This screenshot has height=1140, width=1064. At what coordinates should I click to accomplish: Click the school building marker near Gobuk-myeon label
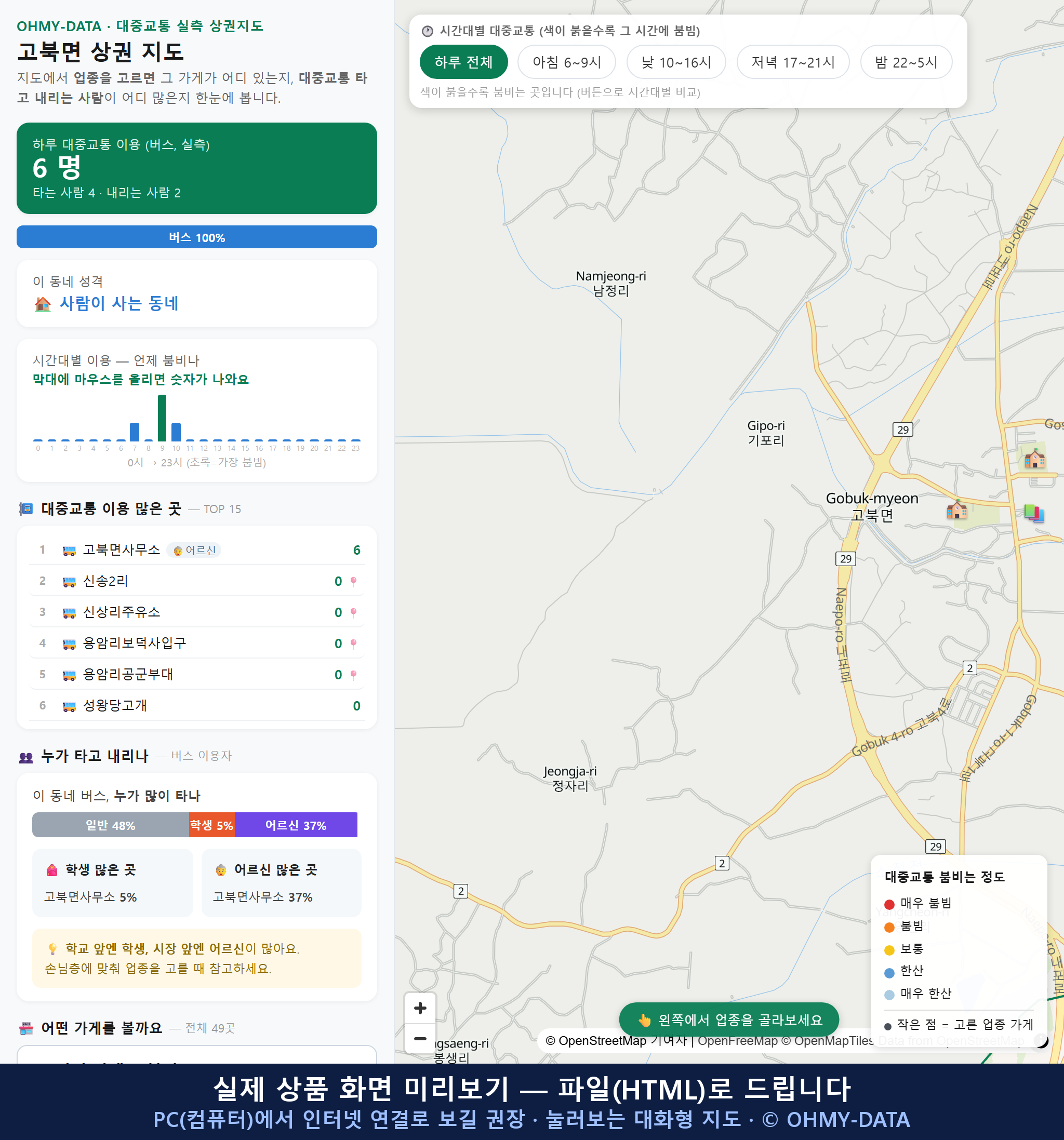click(957, 508)
